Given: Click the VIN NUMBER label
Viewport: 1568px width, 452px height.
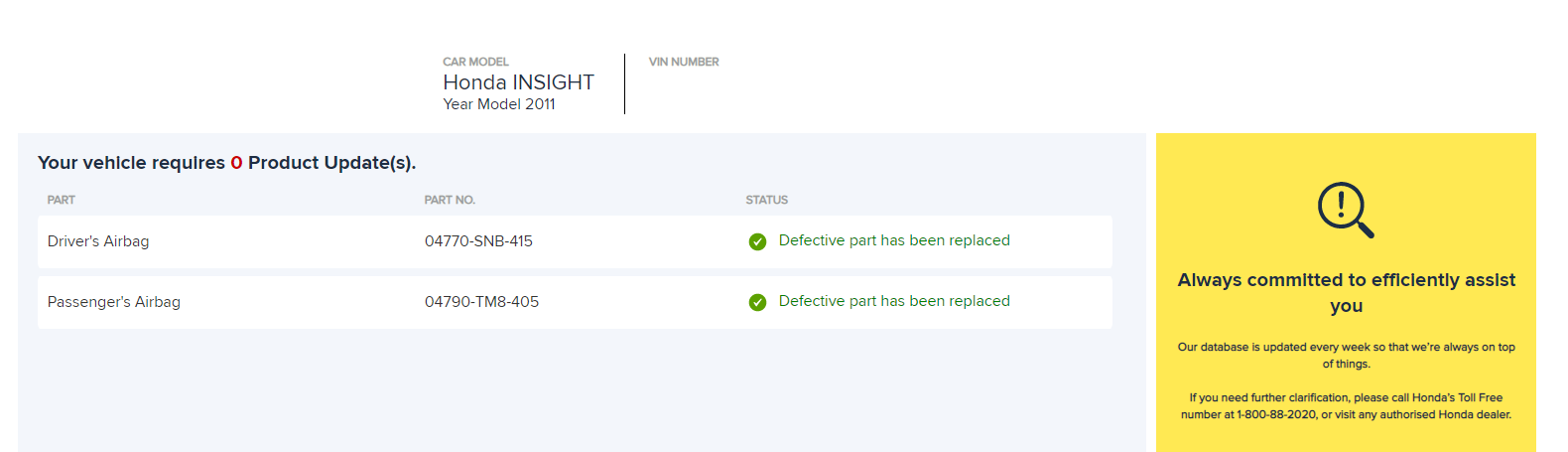Looking at the screenshot, I should 684,62.
